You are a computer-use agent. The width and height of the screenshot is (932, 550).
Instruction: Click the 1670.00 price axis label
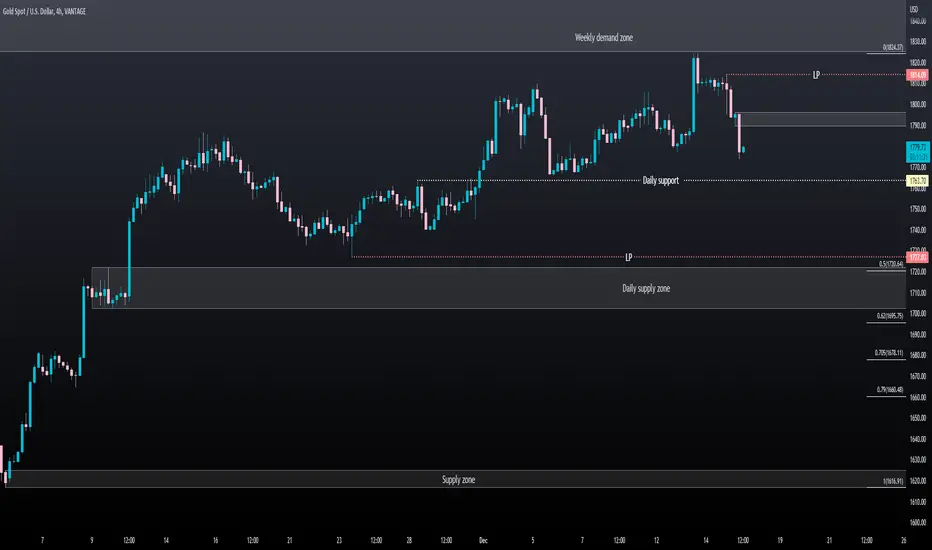pos(918,376)
